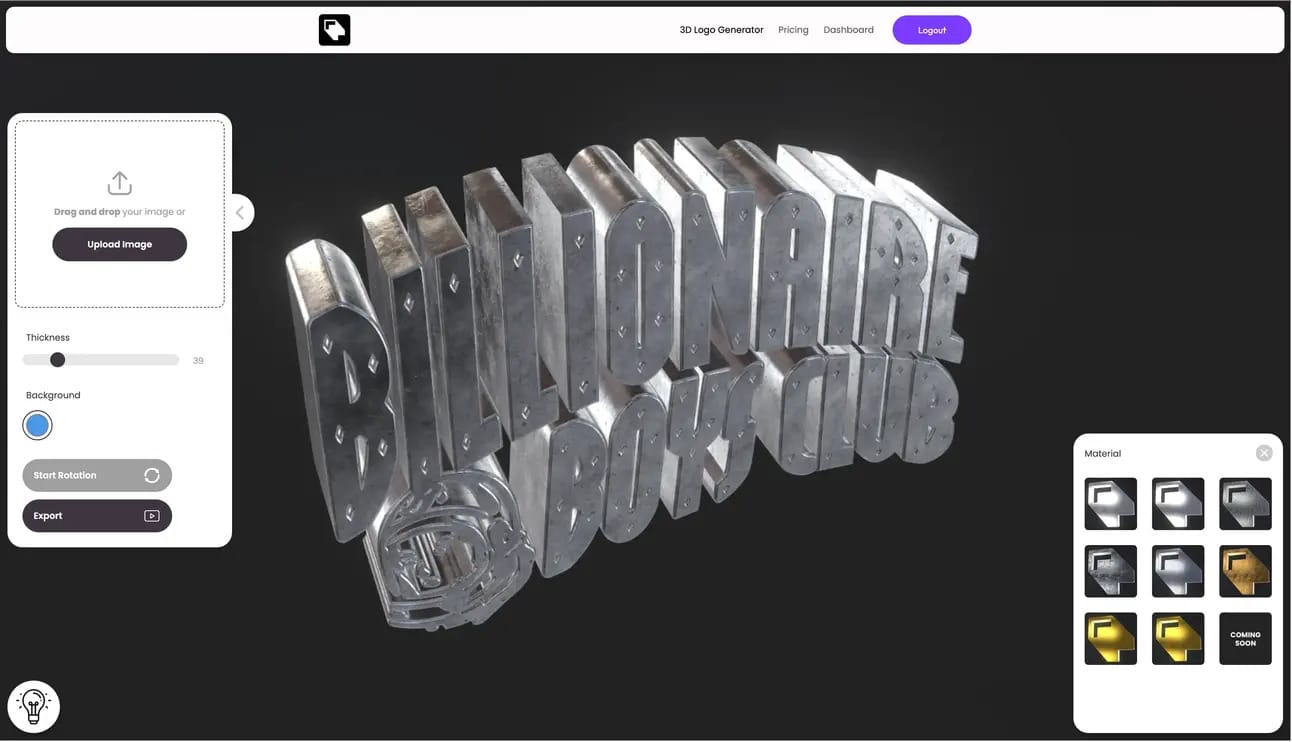Choose the copper bronze material swatch
The image size is (1292, 742).
coord(1245,571)
